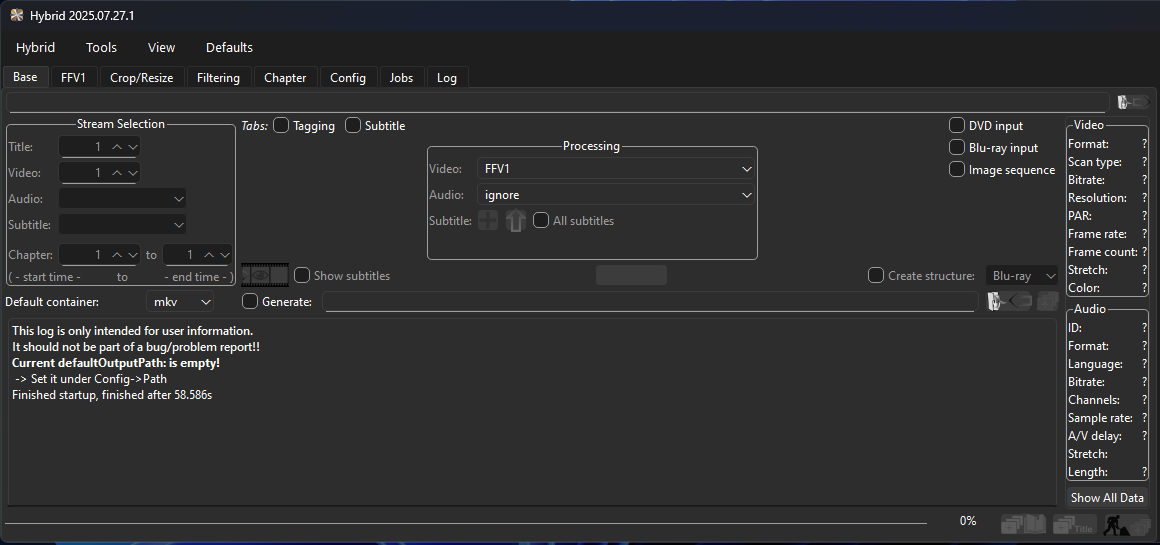
Task: Open the Default container mkv dropdown
Action: 181,301
